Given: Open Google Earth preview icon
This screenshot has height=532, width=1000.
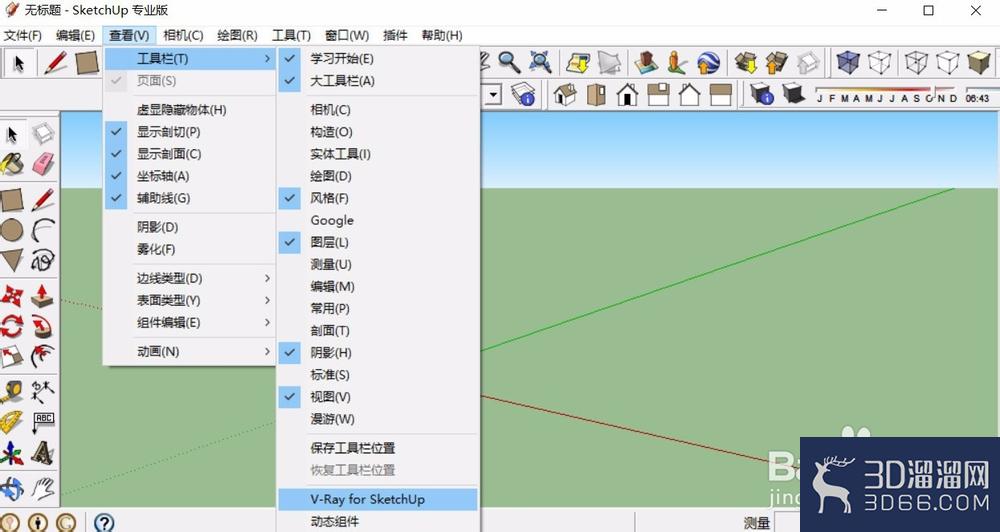Looking at the screenshot, I should (x=708, y=63).
